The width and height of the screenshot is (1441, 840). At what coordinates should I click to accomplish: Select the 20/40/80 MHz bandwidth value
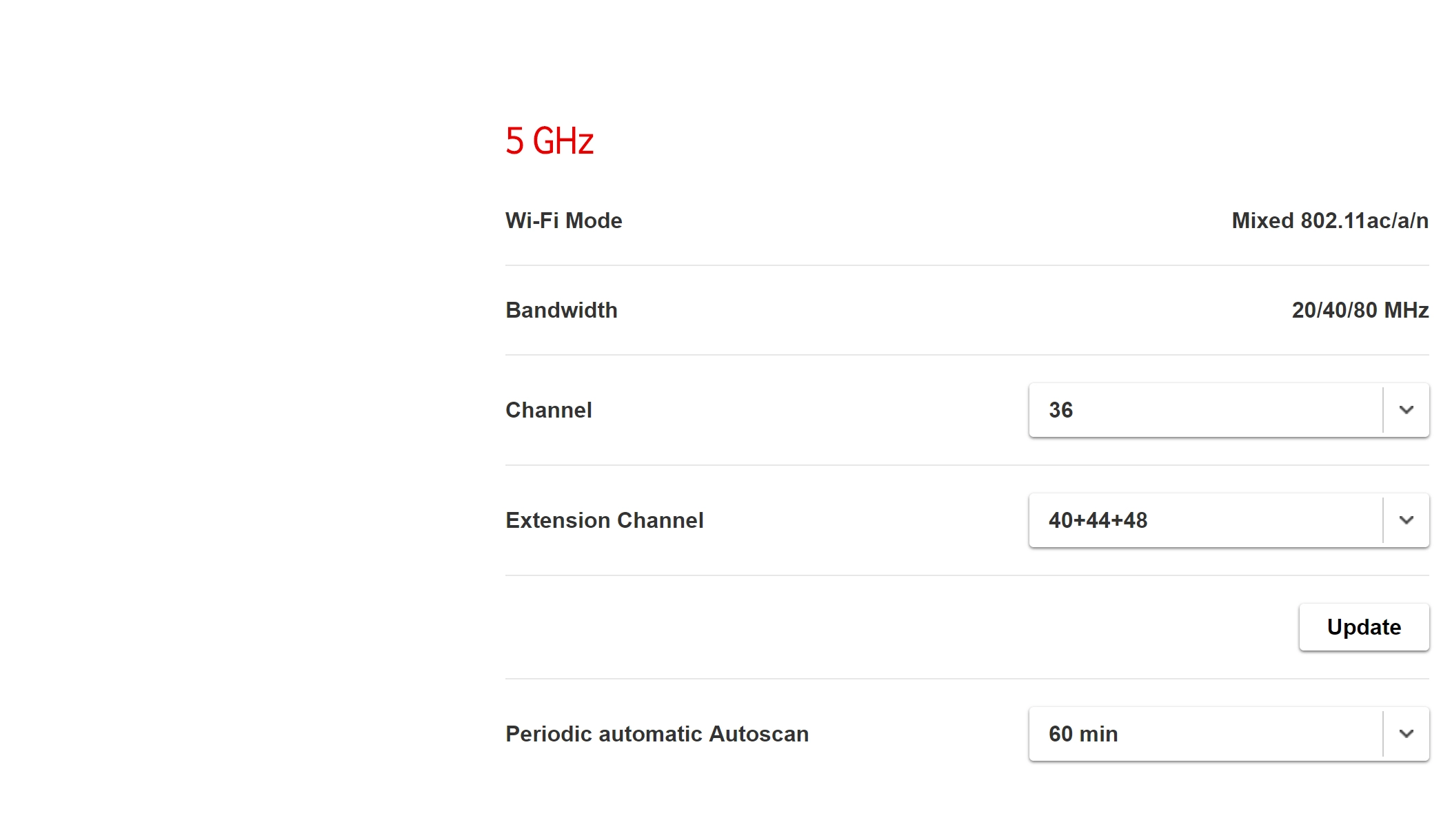1360,310
